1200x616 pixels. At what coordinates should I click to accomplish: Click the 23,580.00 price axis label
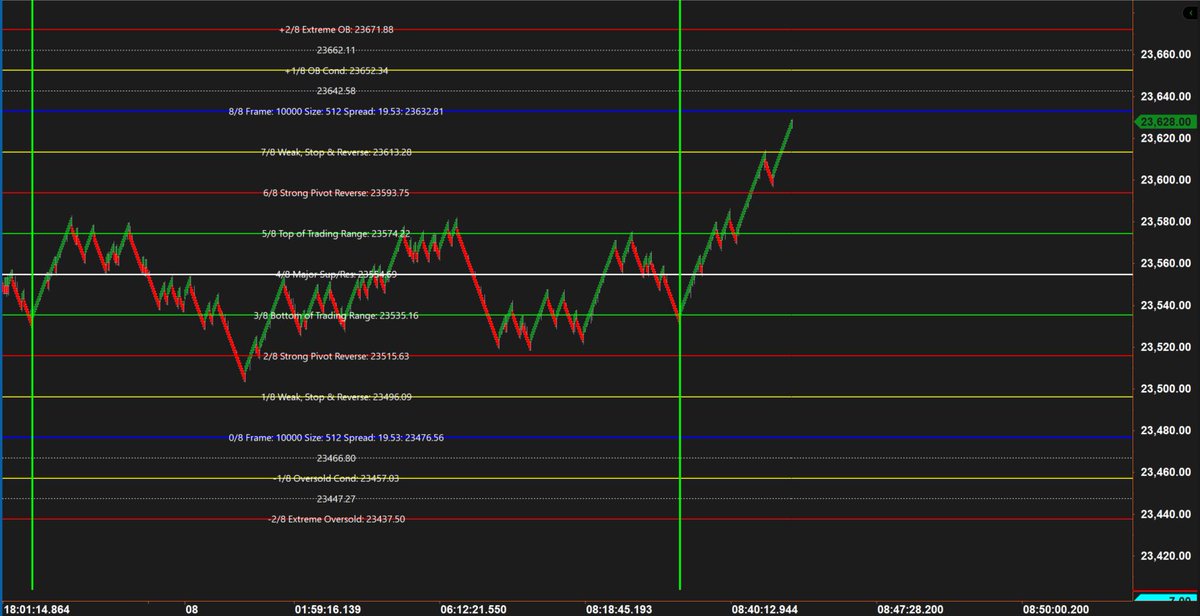click(x=1165, y=222)
